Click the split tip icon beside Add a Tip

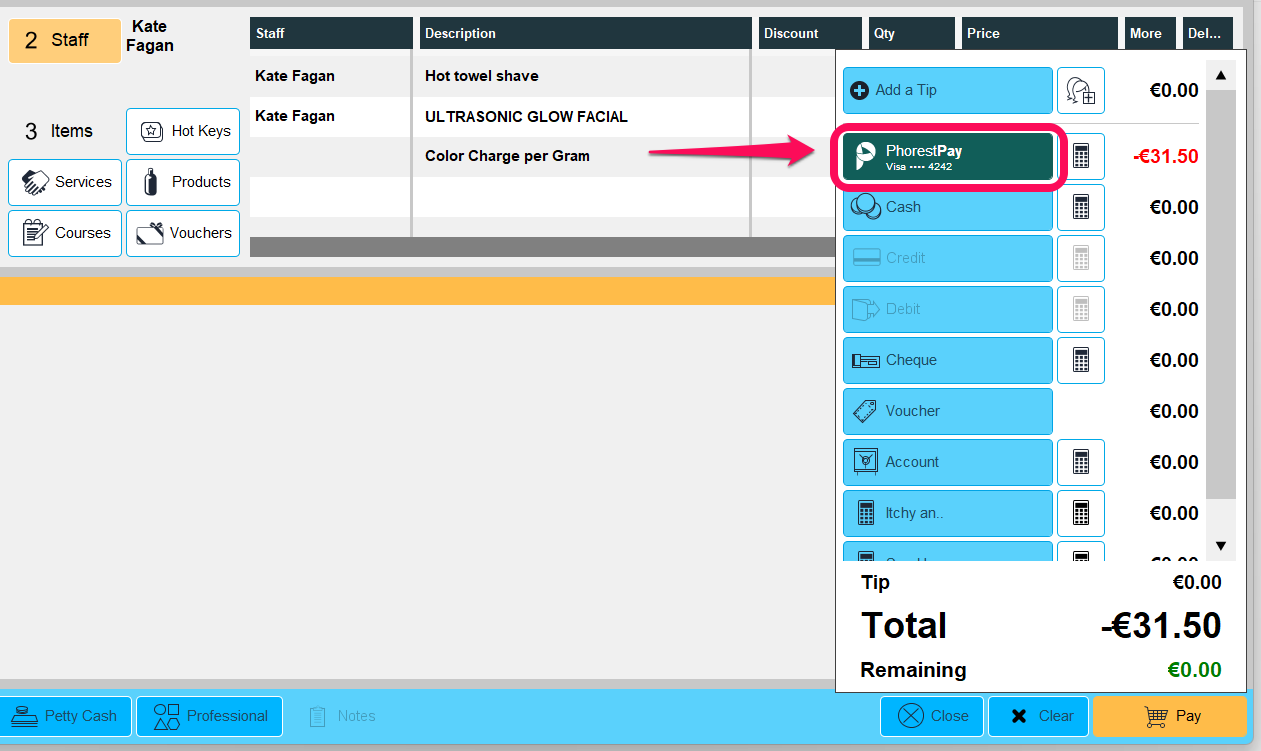coord(1081,90)
